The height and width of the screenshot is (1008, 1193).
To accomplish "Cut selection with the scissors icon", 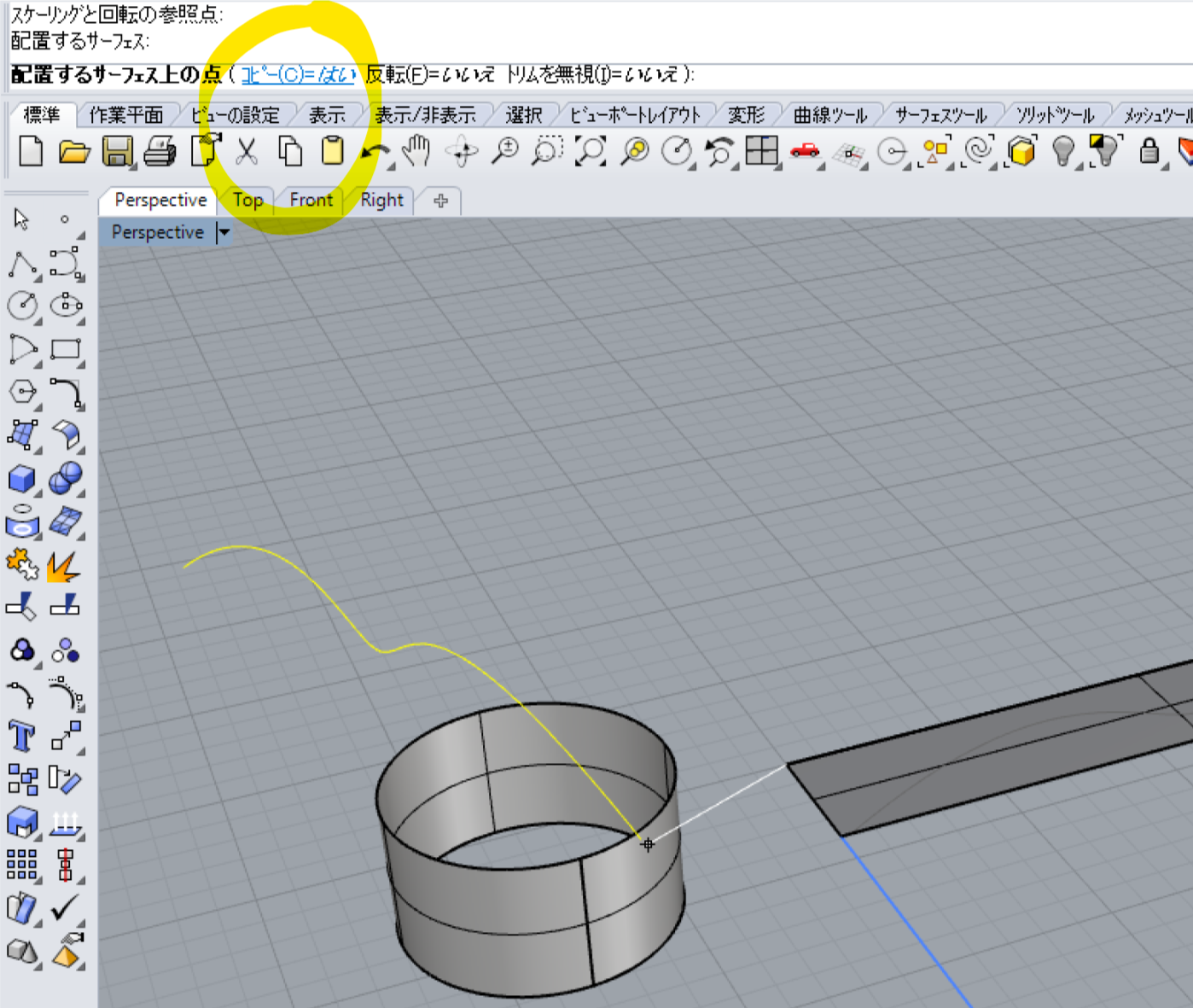I will coord(247,152).
